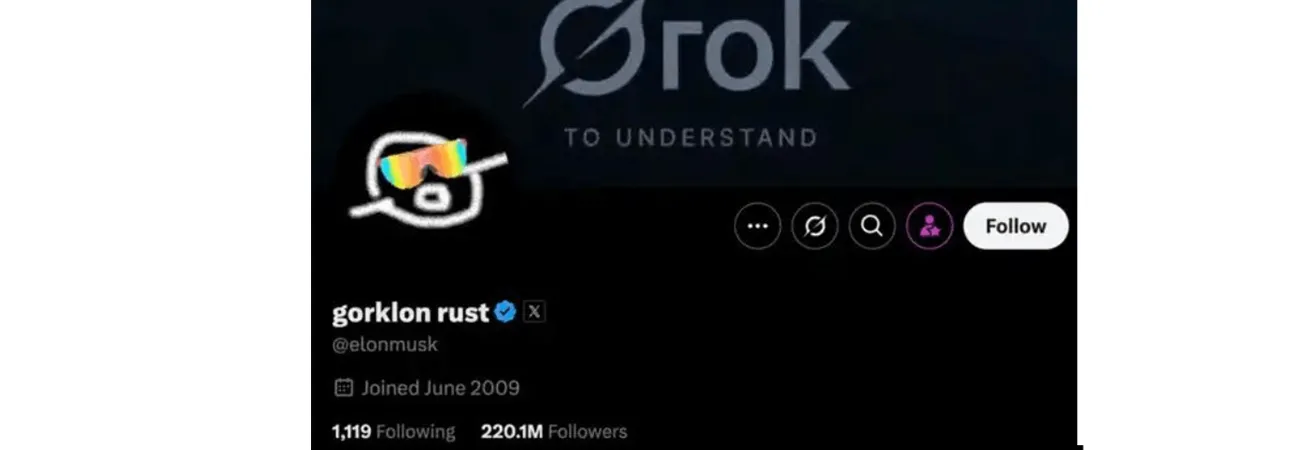Screen dimensions: 1300x450
Task: Open the three-dot more options menu
Action: [x=757, y=227]
